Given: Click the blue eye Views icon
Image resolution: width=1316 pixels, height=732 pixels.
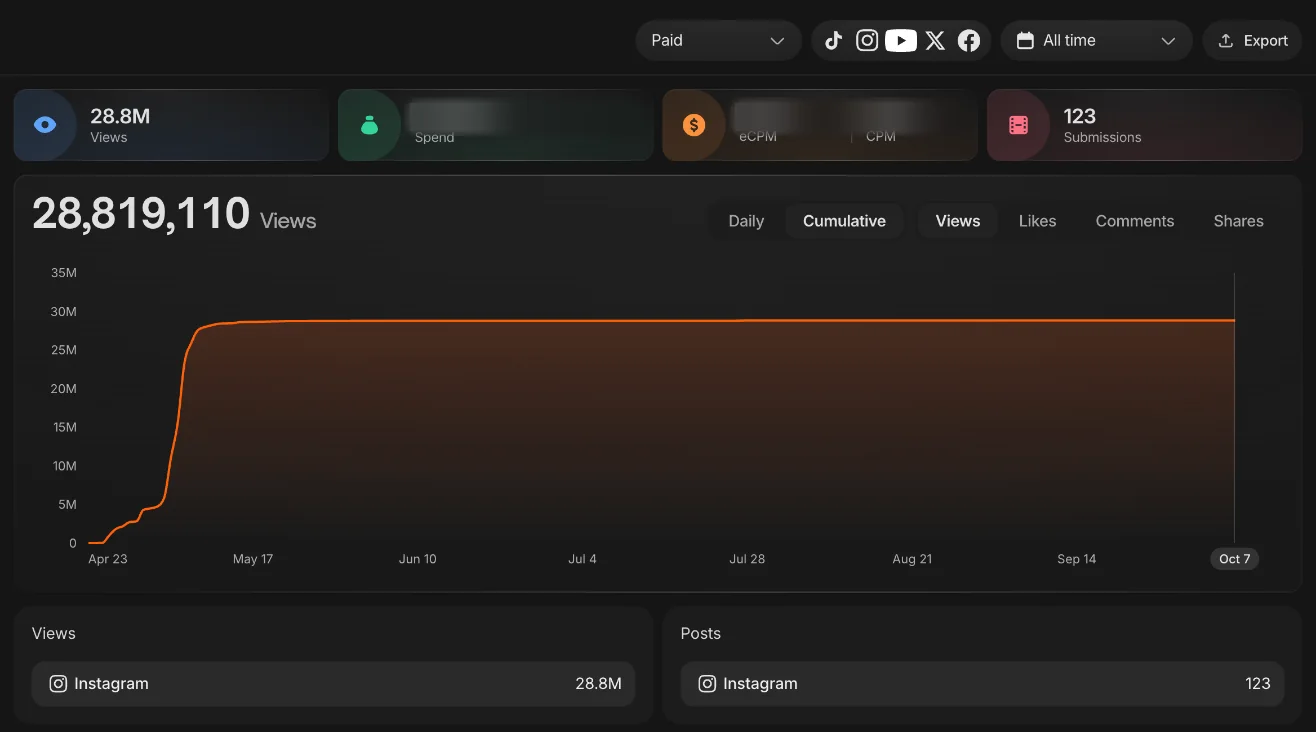Looking at the screenshot, I should [x=45, y=125].
